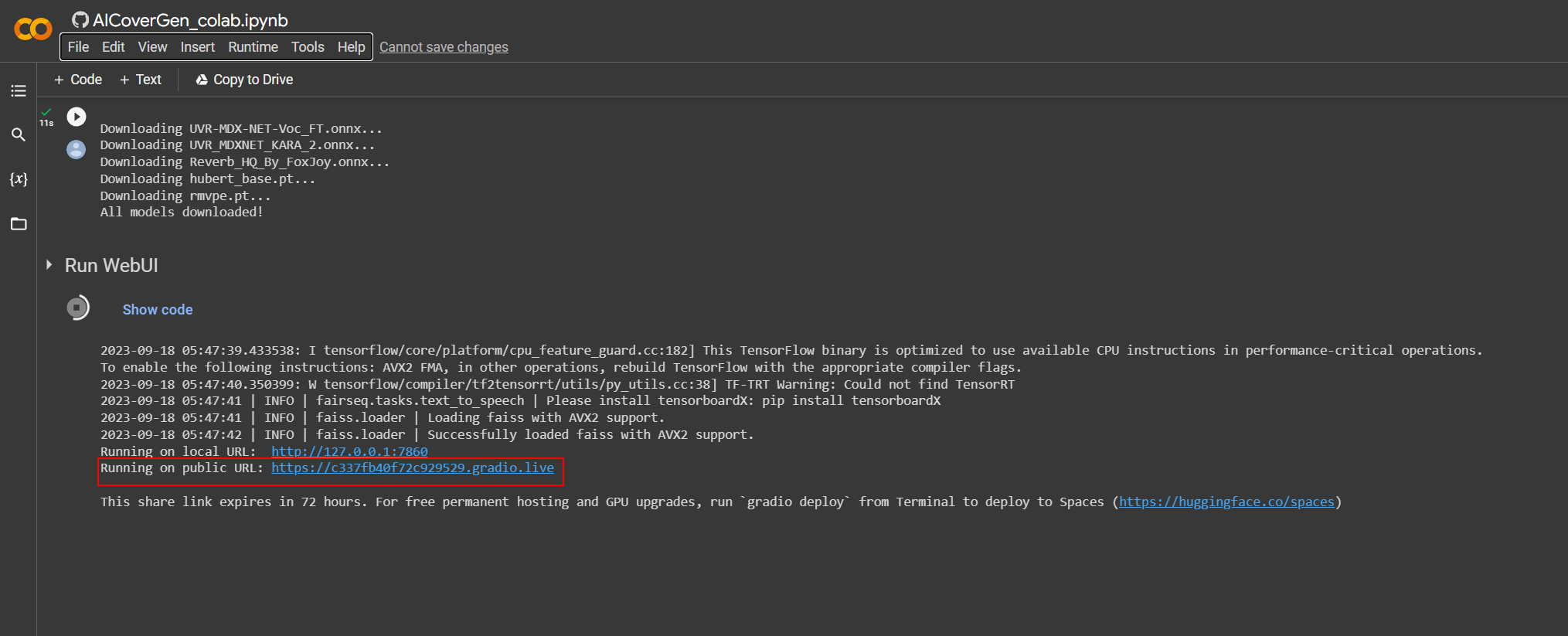Collapse the Run WebUI section arrow
Viewport: 1568px width, 636px height.
[x=49, y=265]
